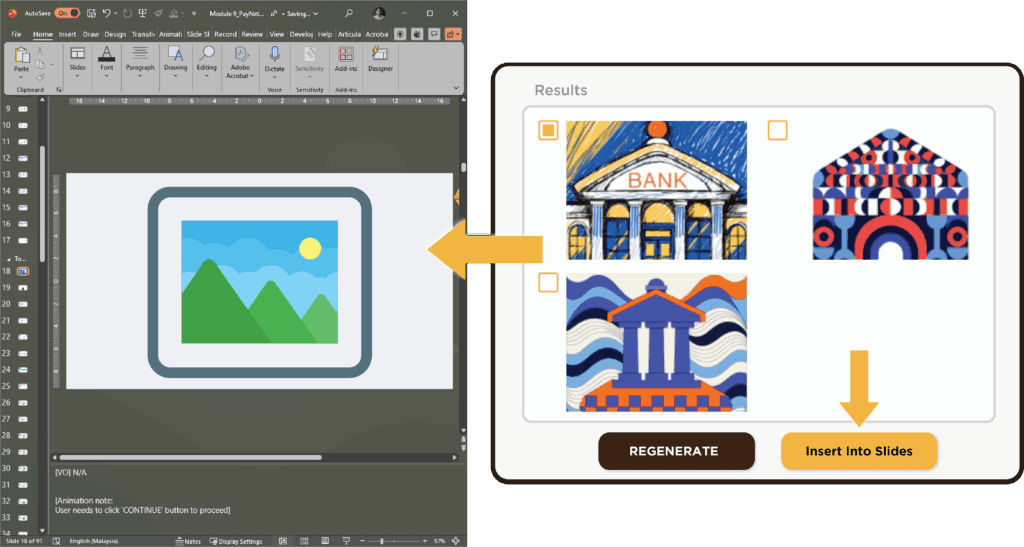Click the Format Painter icon
The image size is (1024, 547).
[x=40, y=77]
